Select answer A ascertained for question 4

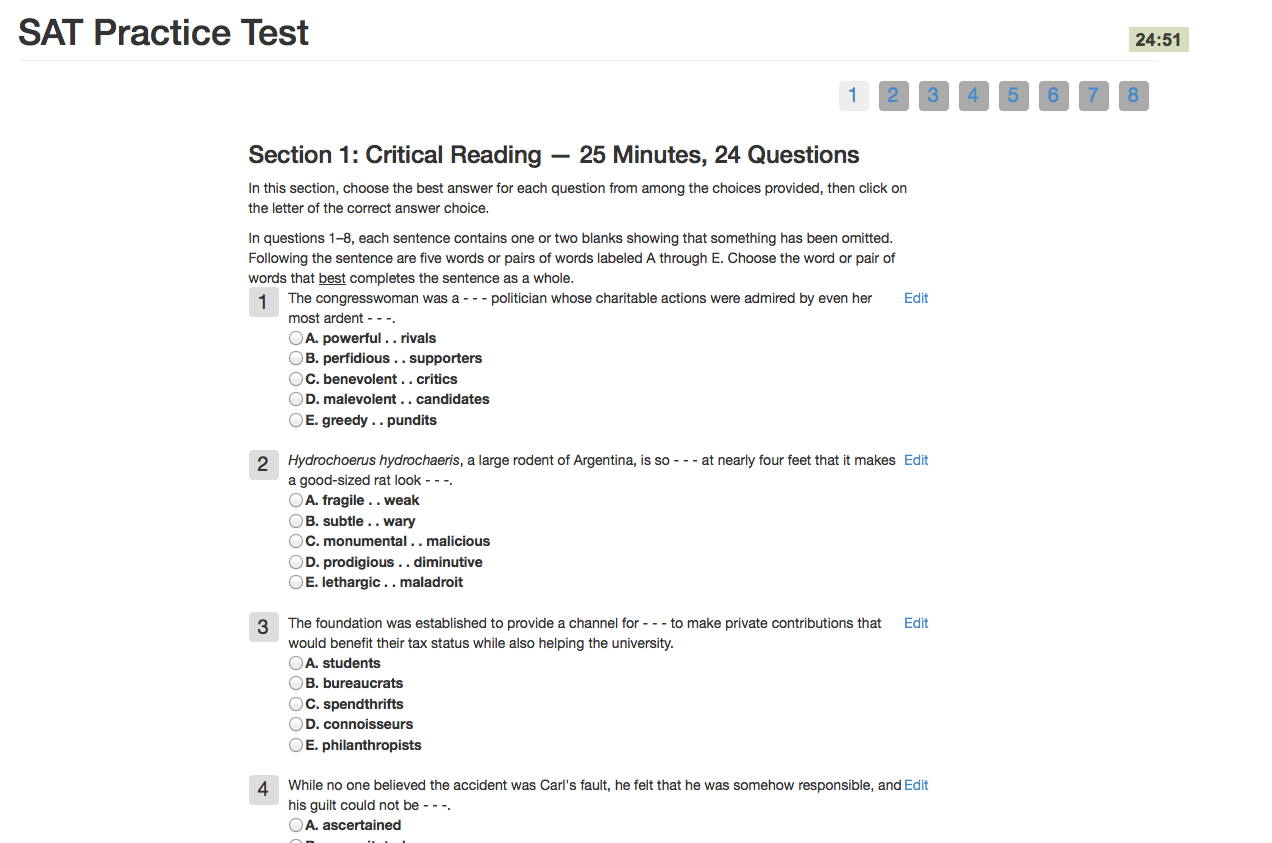(x=296, y=825)
